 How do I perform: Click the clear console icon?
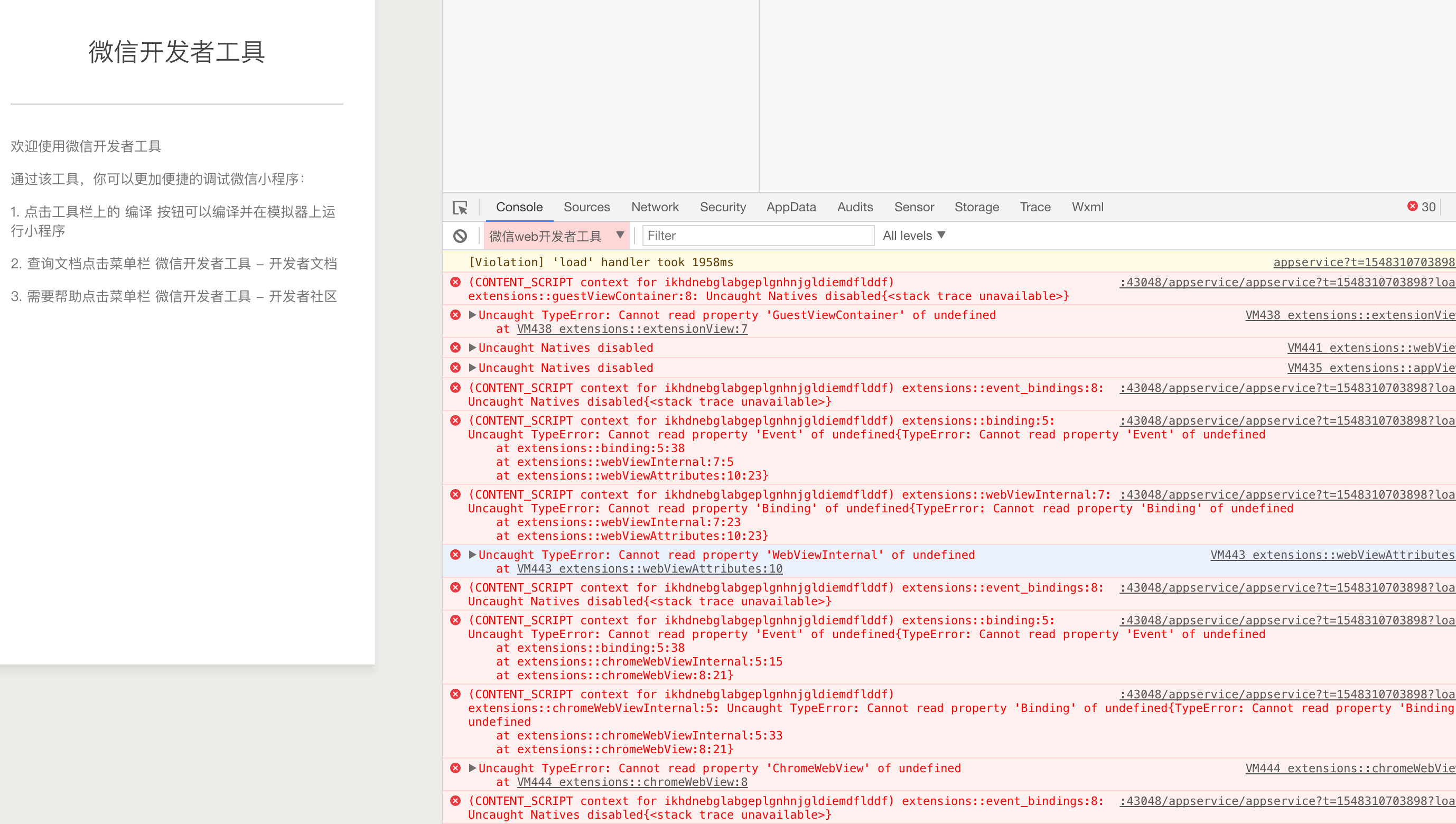tap(460, 236)
